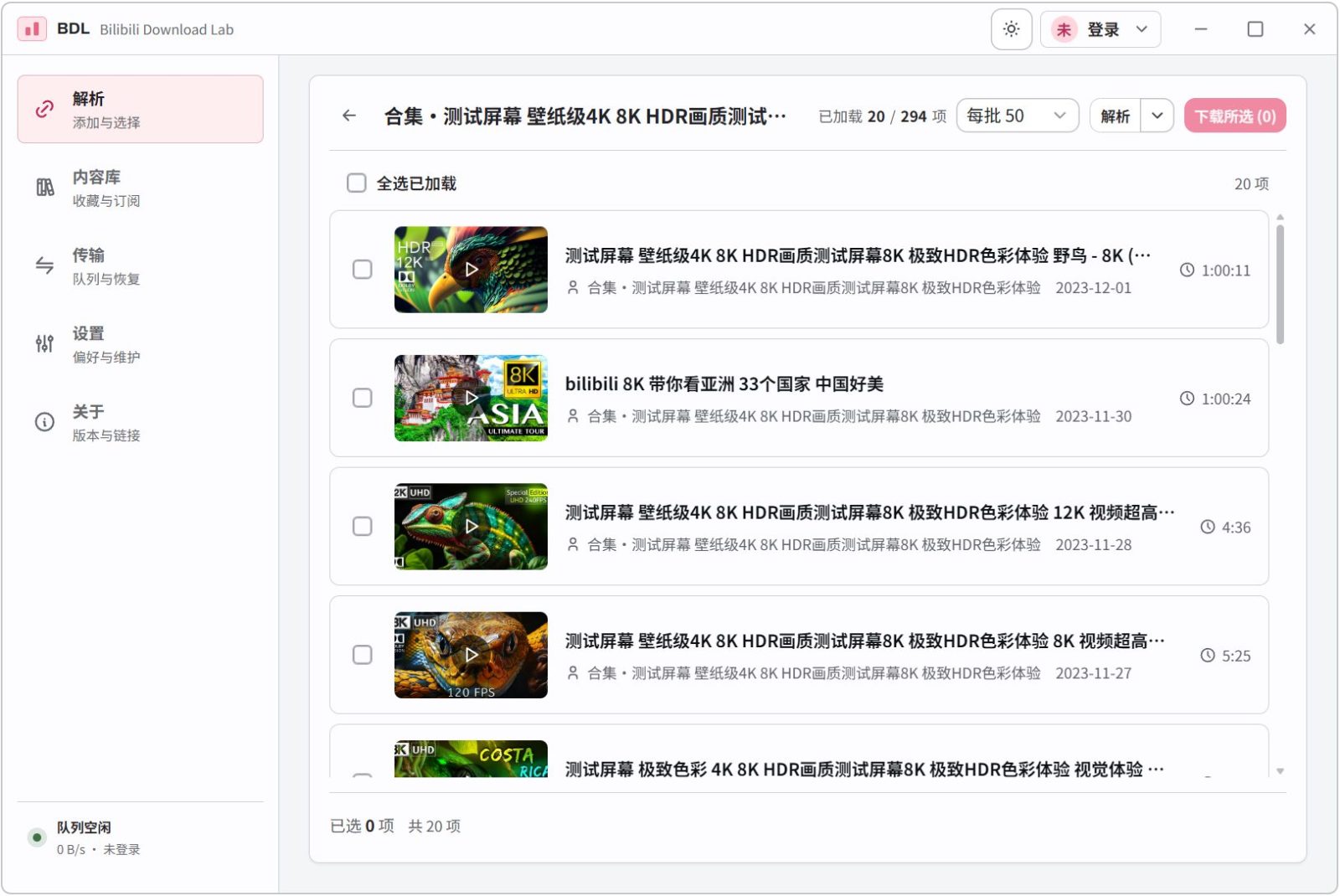1340x896 pixels.
Task: Click the BDL pink logo icon
Action: coord(32,29)
